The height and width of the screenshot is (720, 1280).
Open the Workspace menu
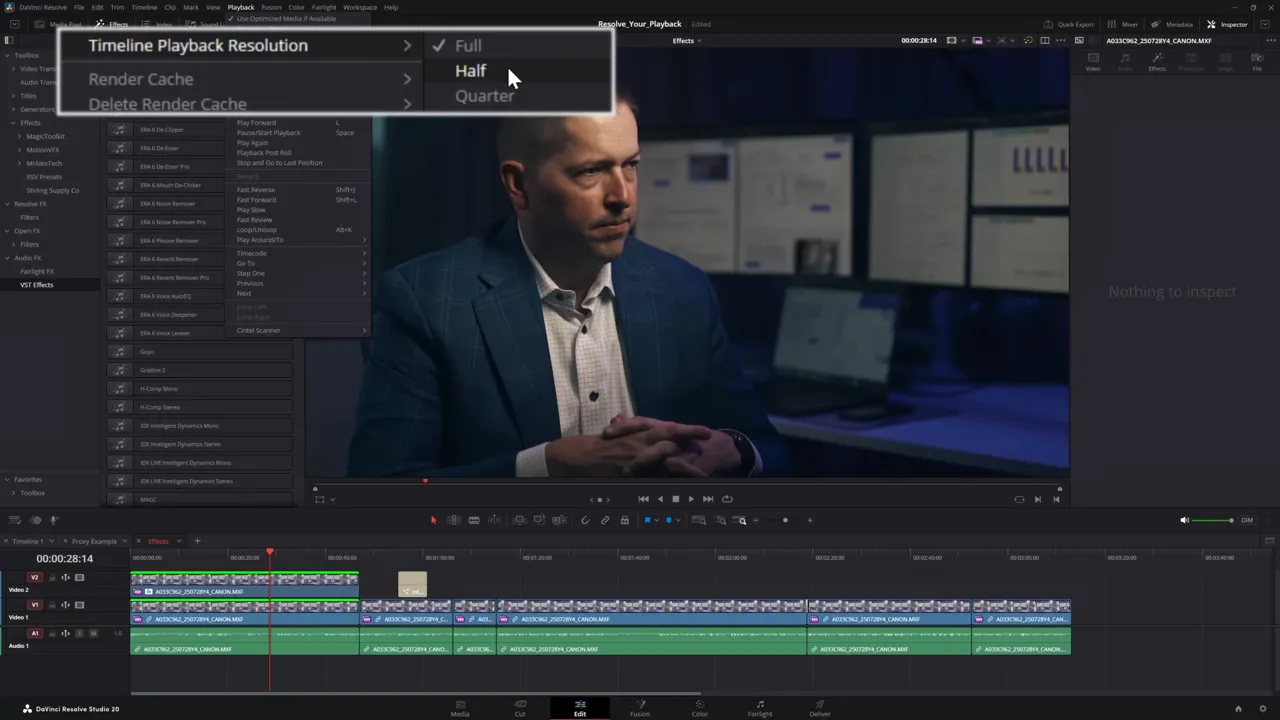click(360, 7)
